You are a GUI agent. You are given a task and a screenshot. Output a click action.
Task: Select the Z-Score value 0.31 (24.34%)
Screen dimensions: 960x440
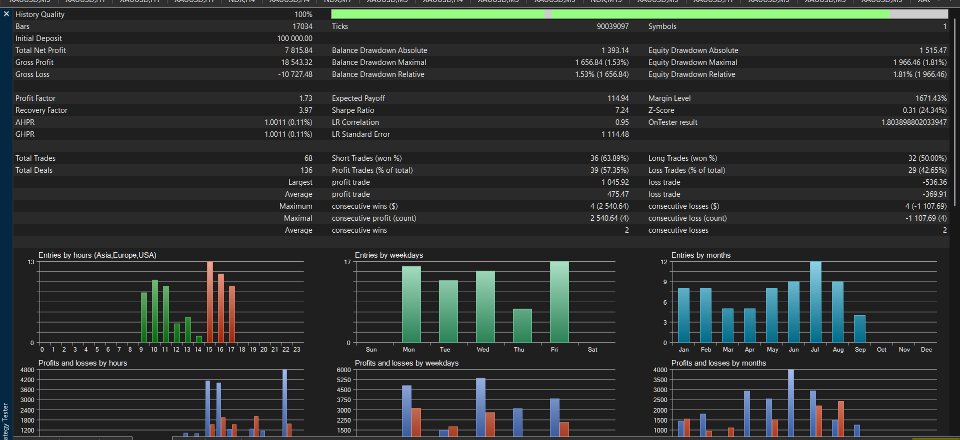click(x=926, y=110)
